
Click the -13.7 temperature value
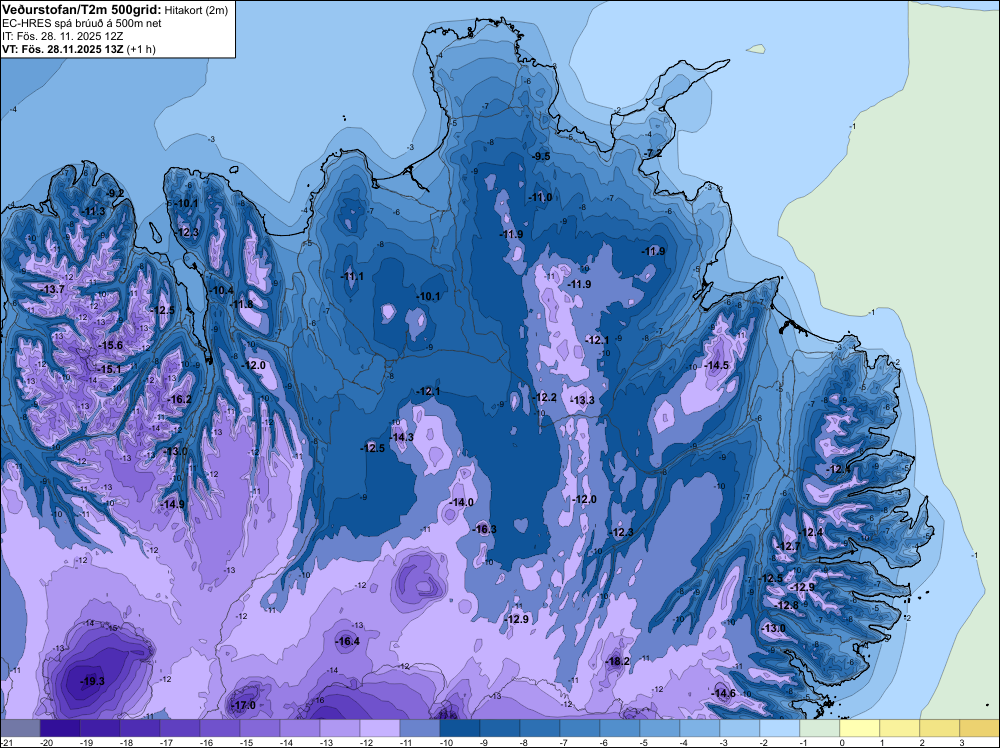53,289
